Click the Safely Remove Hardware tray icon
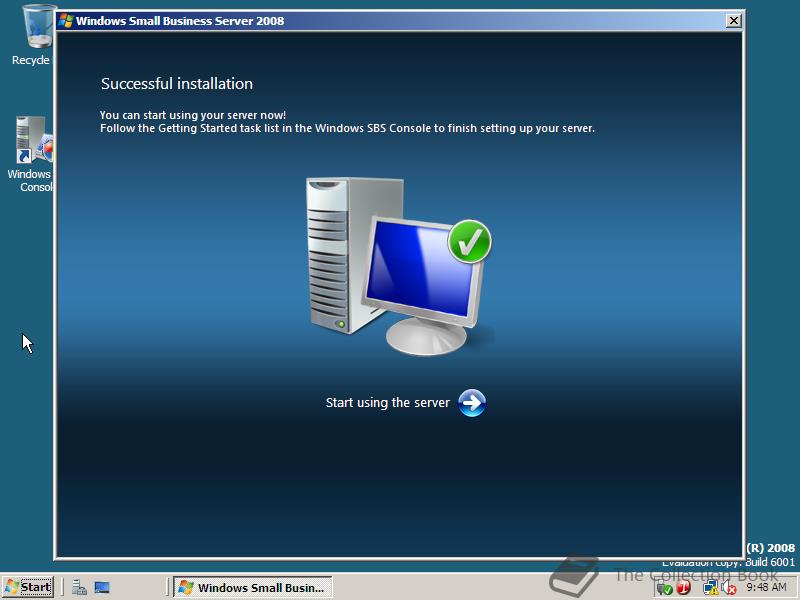Image resolution: width=800 pixels, height=600 pixels. 664,588
